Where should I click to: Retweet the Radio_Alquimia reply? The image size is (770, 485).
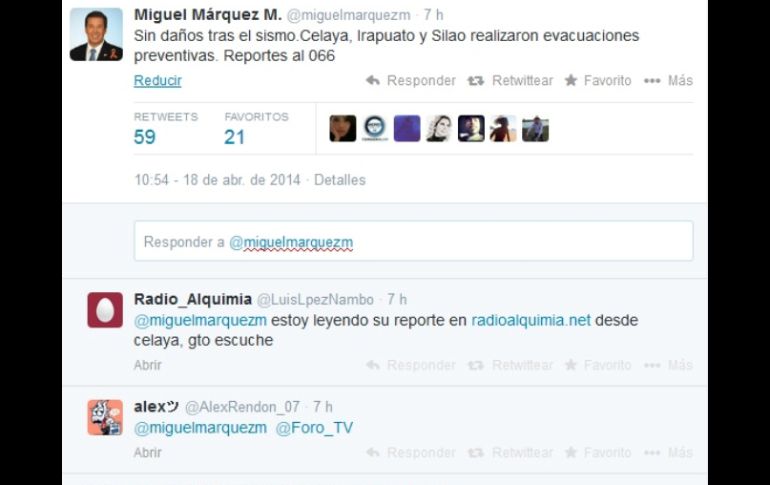tap(510, 365)
